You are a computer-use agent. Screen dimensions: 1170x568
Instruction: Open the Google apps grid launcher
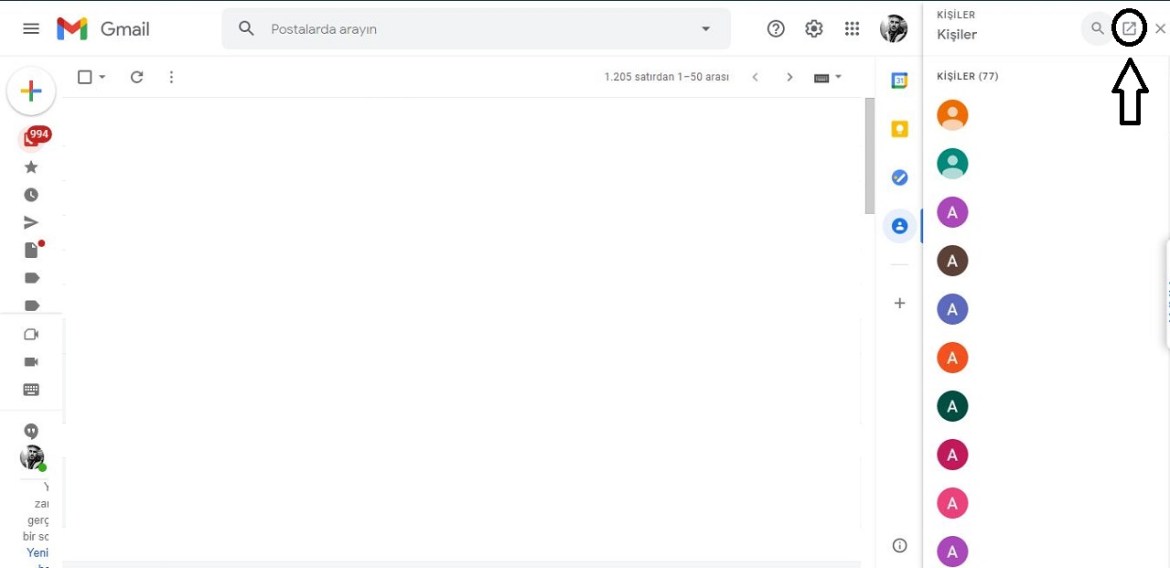[852, 29]
